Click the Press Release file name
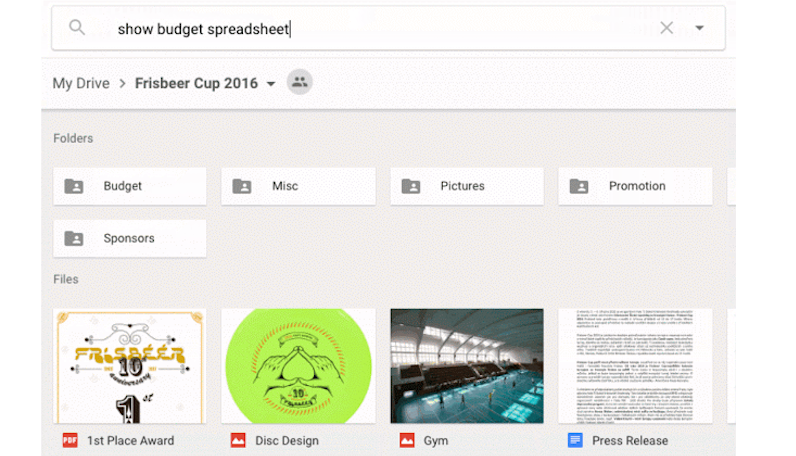This screenshot has width=796, height=456. click(630, 441)
